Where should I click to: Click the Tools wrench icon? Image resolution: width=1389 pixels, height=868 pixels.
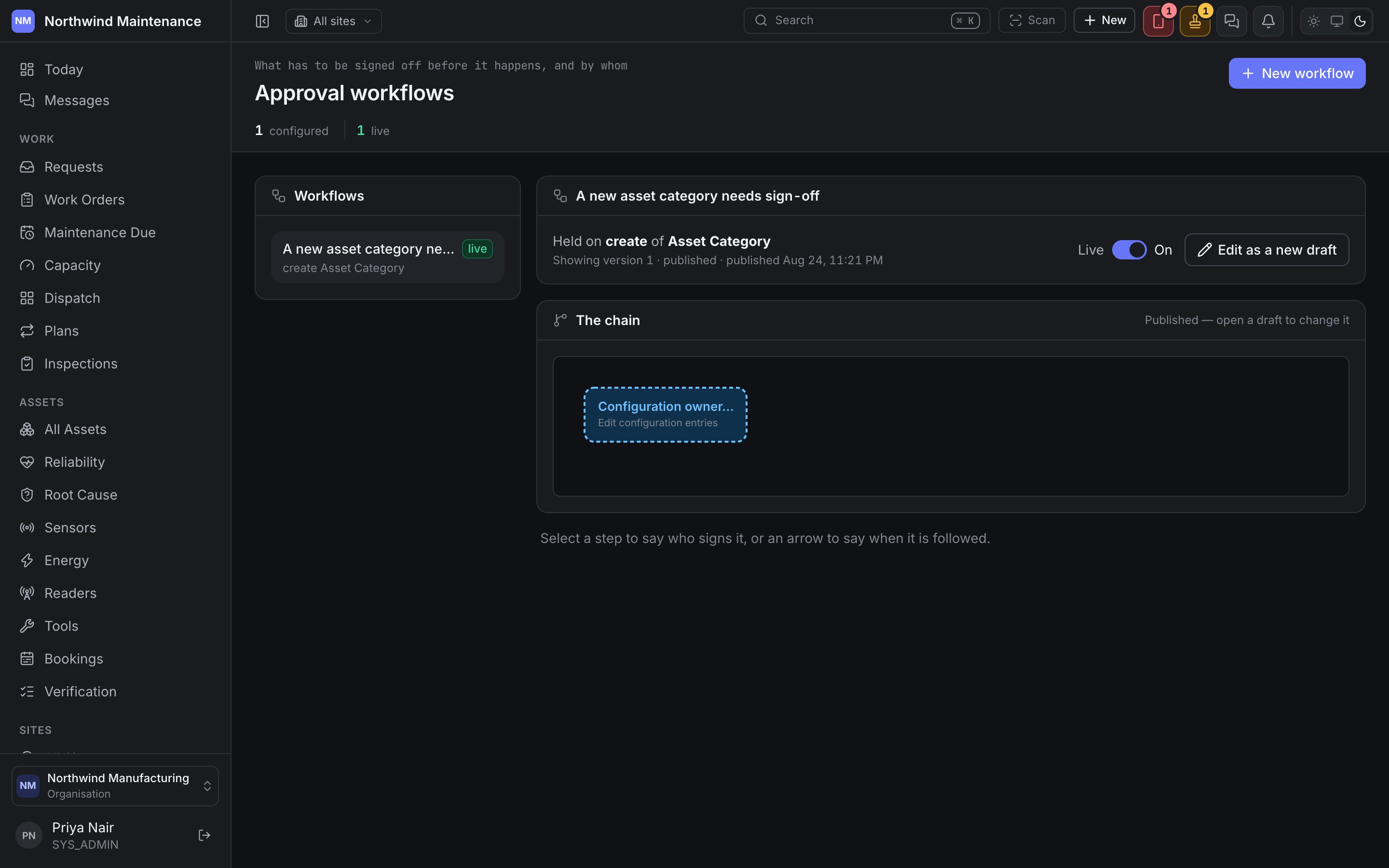(27, 626)
